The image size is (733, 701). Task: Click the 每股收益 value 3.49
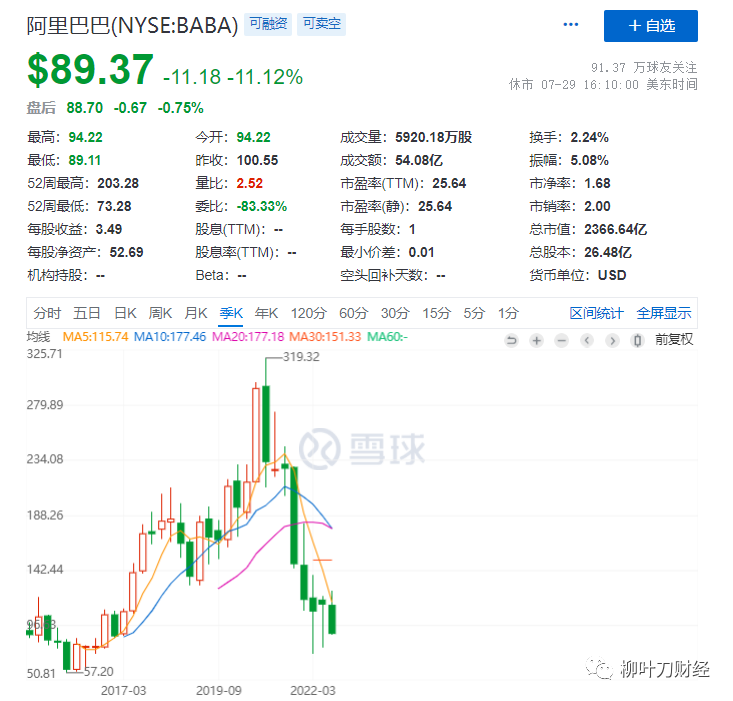(x=109, y=229)
